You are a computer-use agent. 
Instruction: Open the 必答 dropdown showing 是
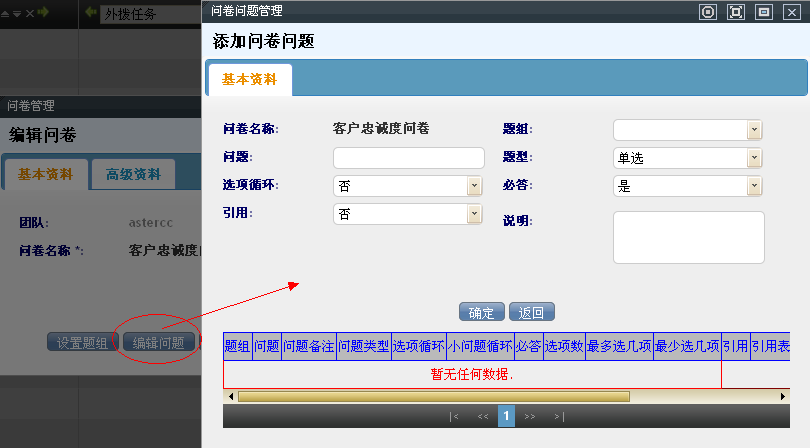pos(754,186)
